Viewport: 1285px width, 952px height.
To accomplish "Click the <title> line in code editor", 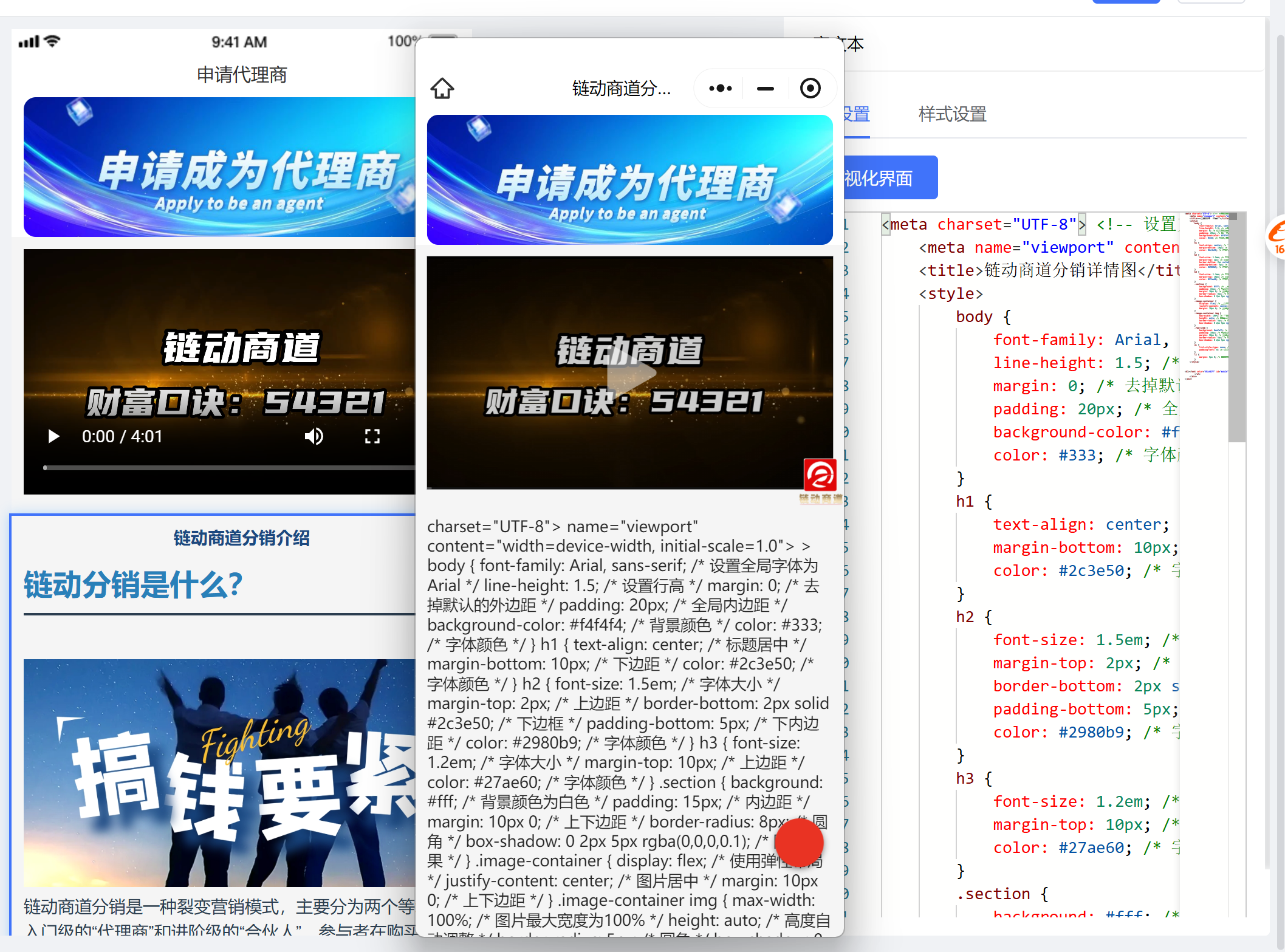I will (x=1049, y=270).
